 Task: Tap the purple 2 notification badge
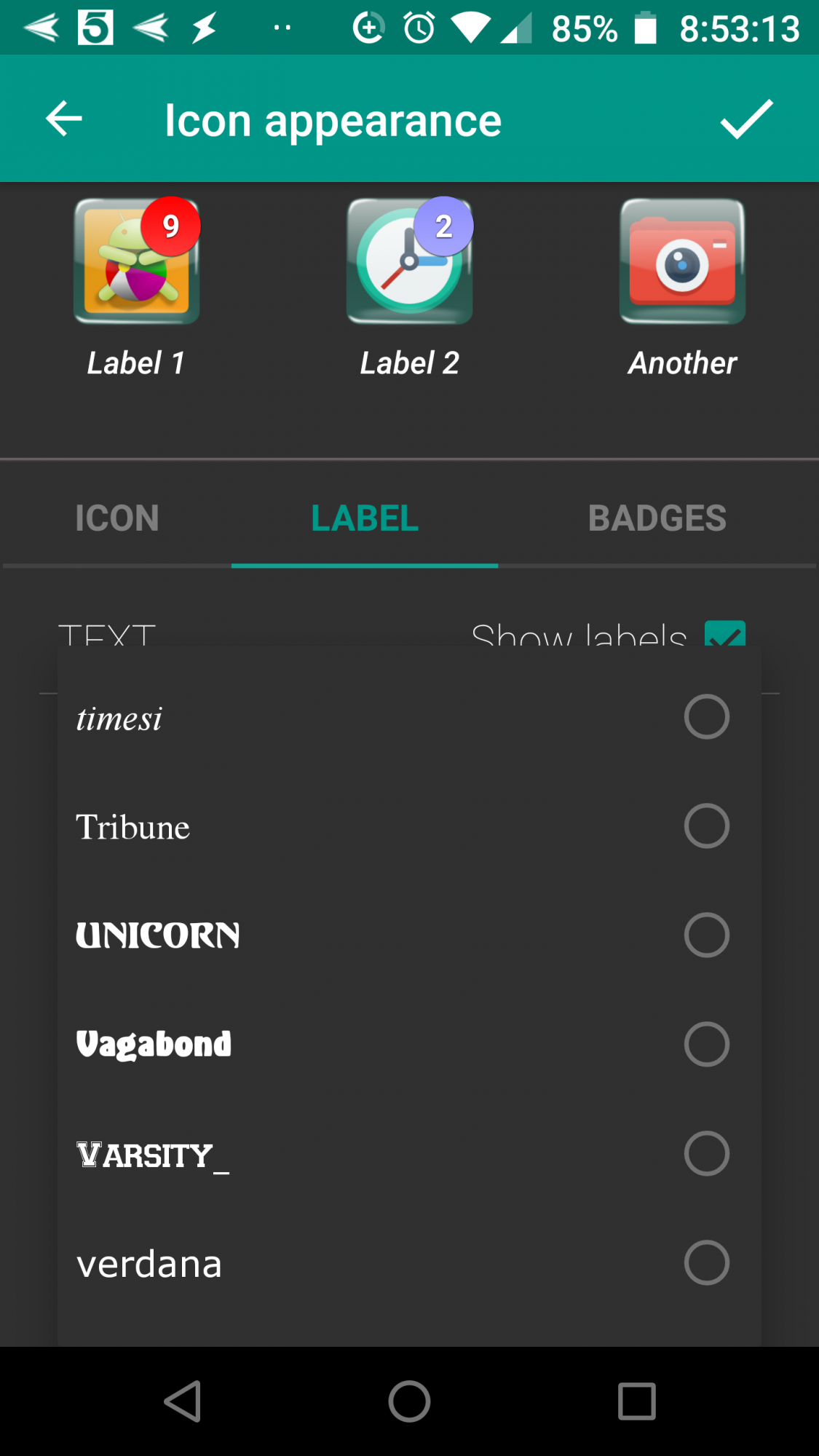[x=444, y=226]
